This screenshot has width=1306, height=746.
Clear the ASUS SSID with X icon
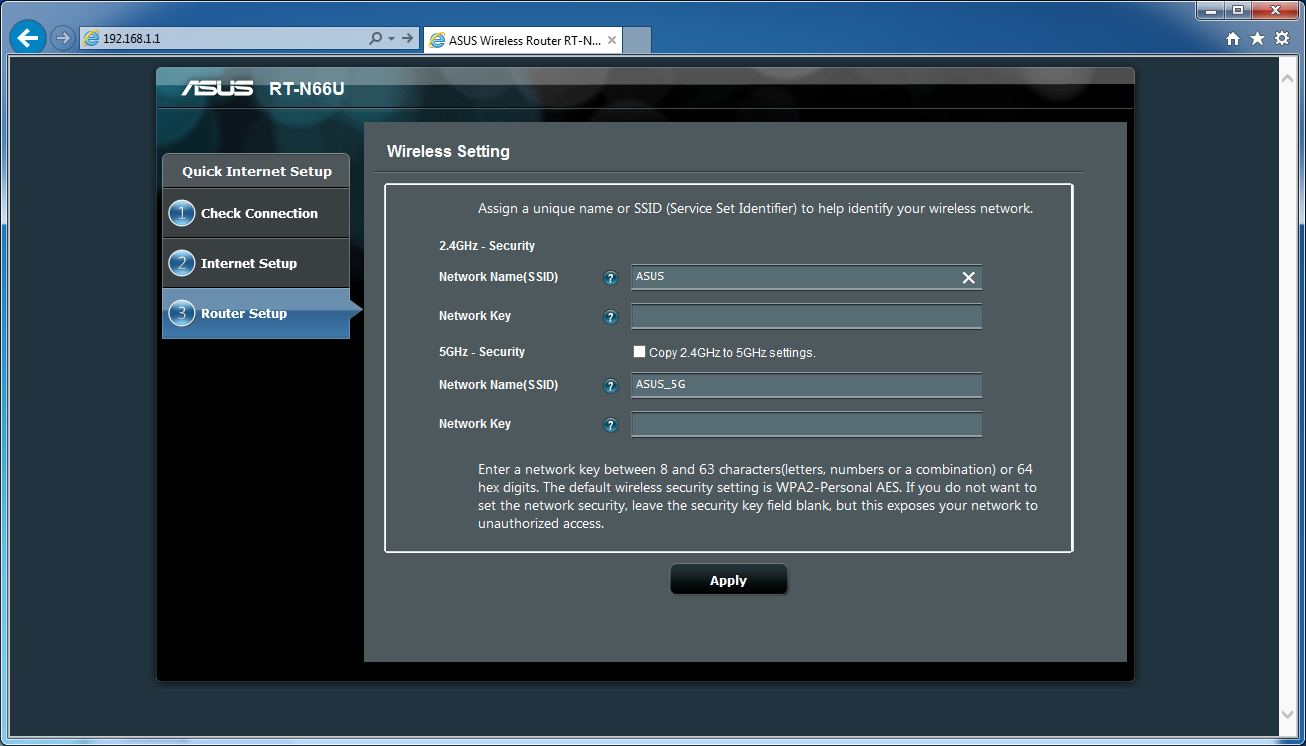(968, 278)
